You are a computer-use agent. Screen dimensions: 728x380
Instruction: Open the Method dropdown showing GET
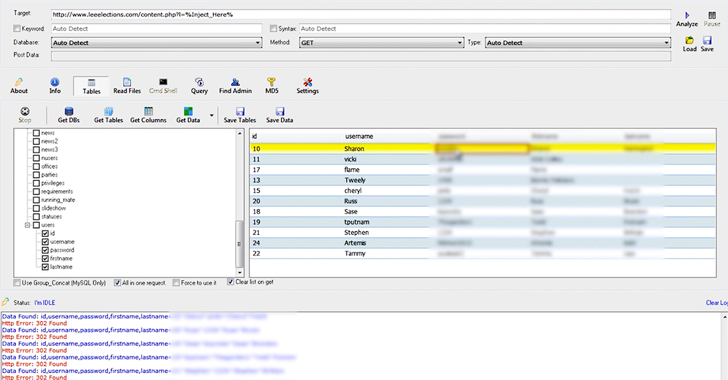click(x=382, y=43)
